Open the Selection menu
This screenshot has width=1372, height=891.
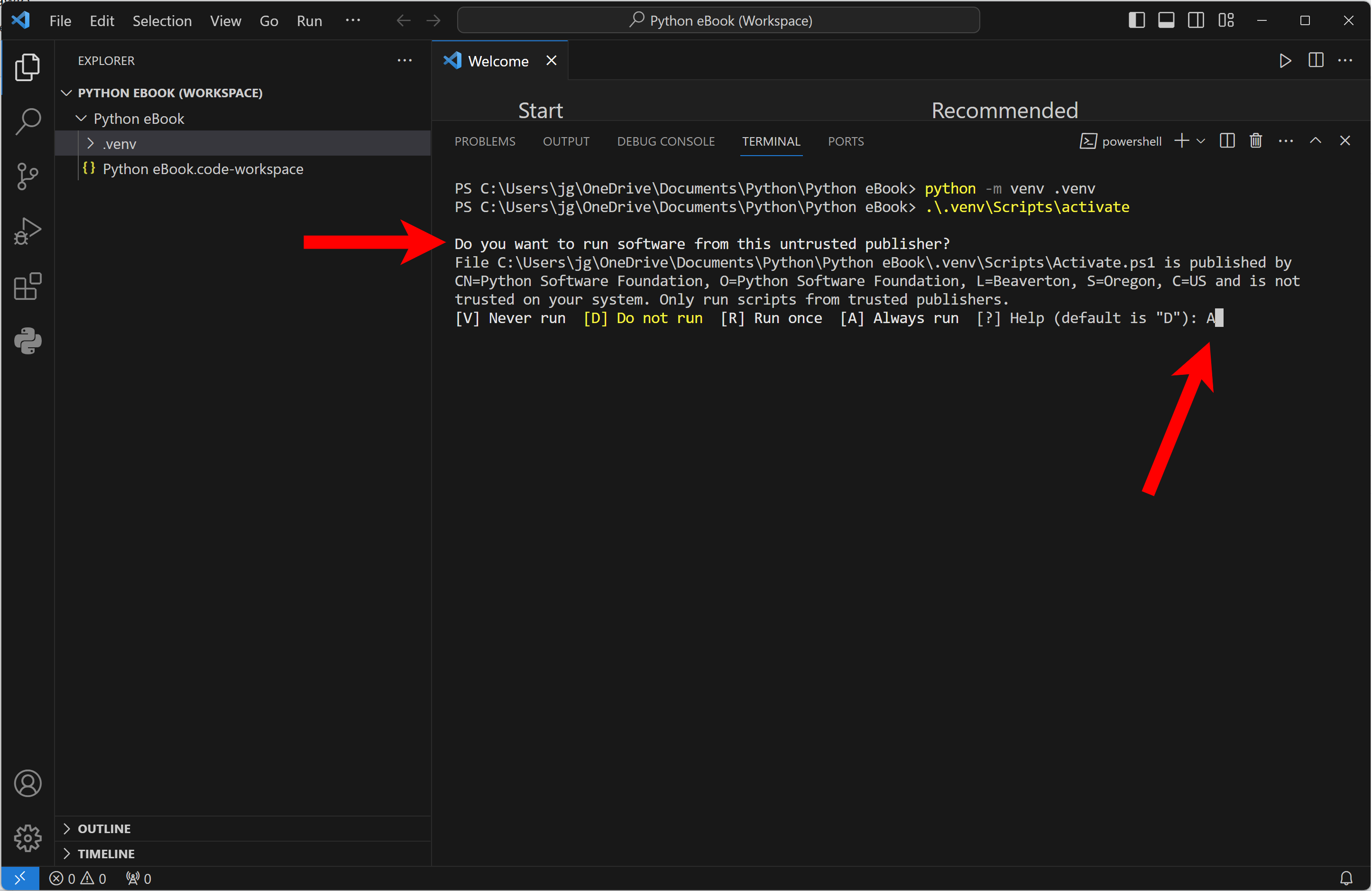coord(162,21)
